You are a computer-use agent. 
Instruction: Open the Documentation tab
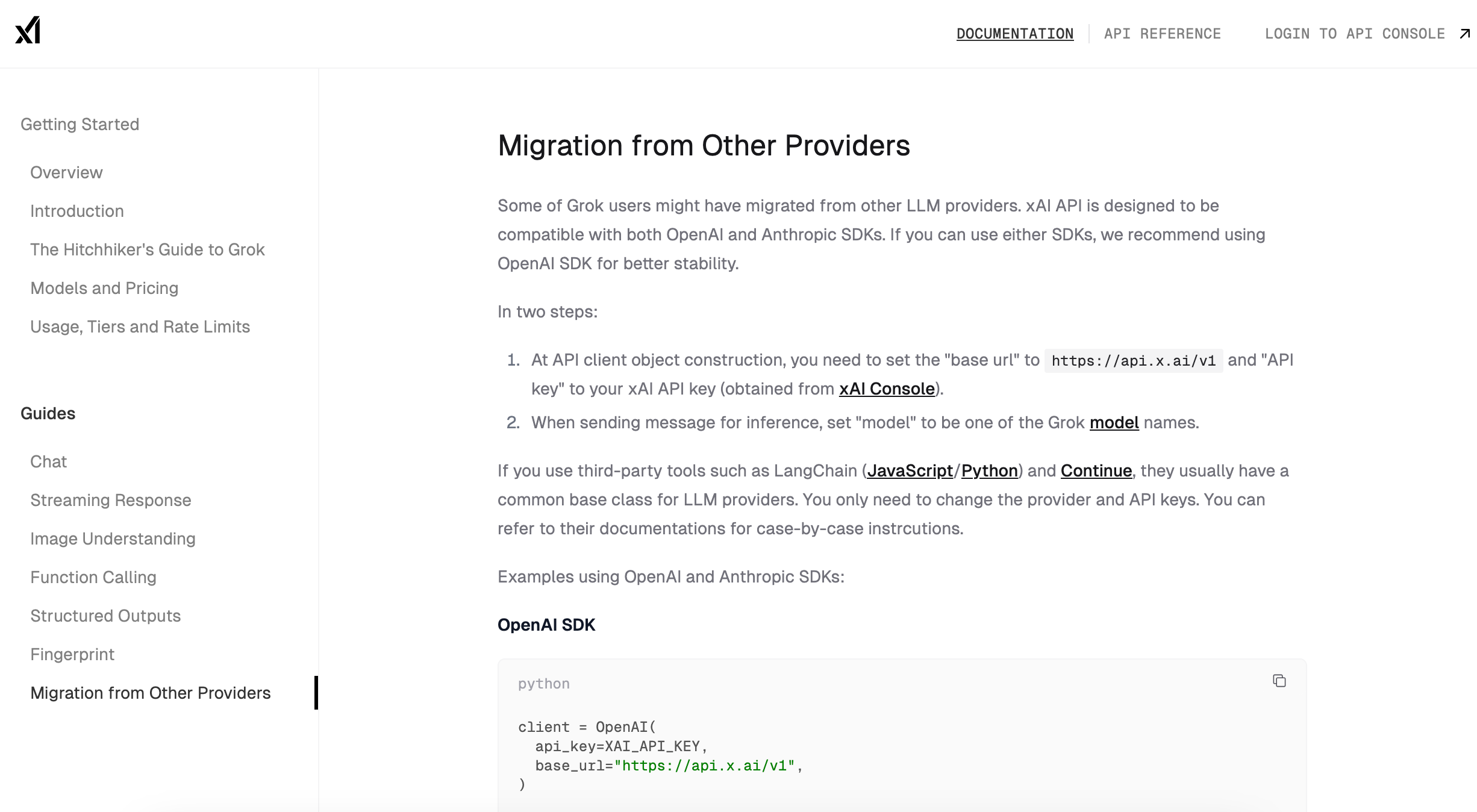(x=1014, y=34)
